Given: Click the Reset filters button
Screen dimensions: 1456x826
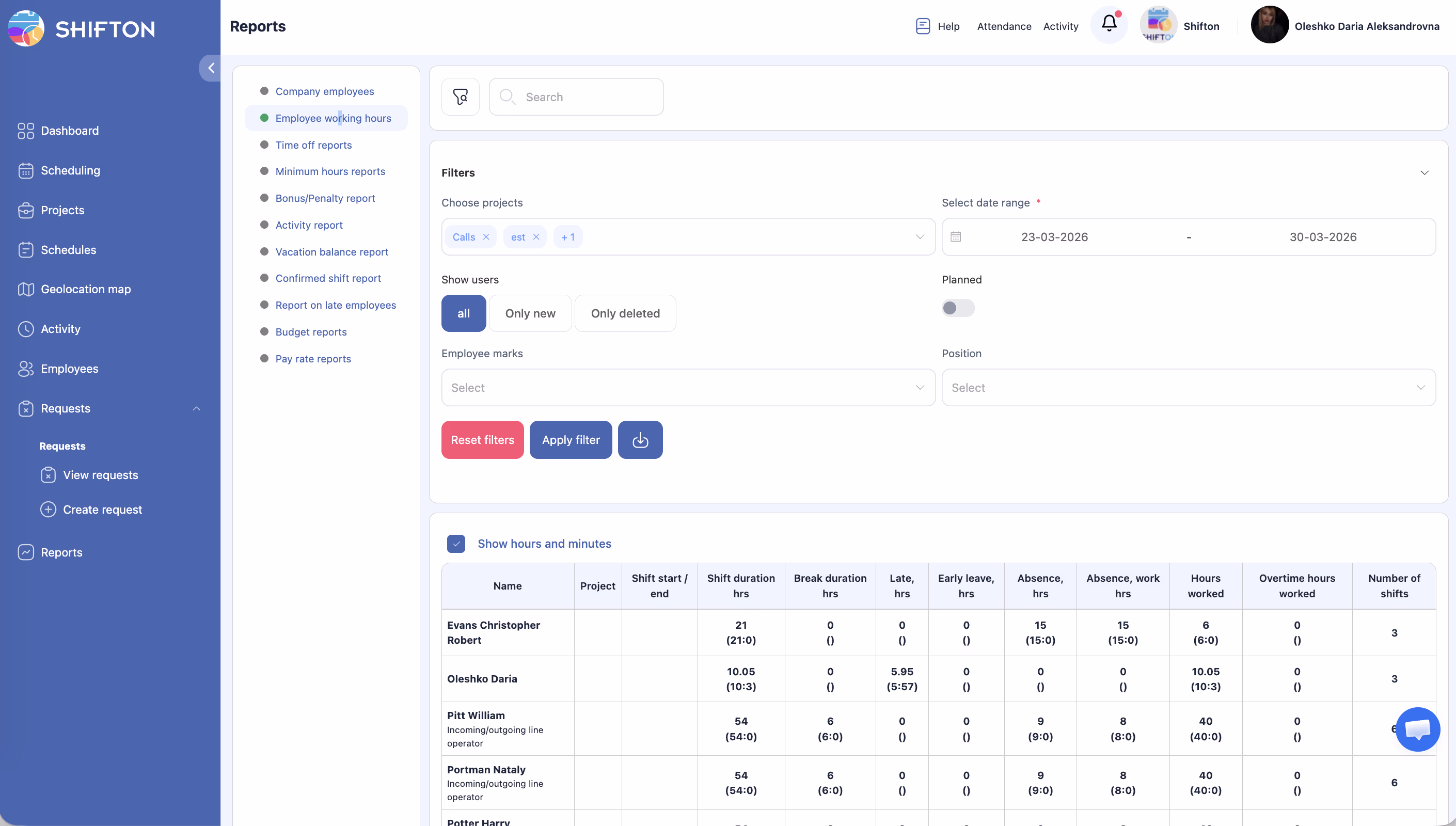Looking at the screenshot, I should (x=482, y=440).
